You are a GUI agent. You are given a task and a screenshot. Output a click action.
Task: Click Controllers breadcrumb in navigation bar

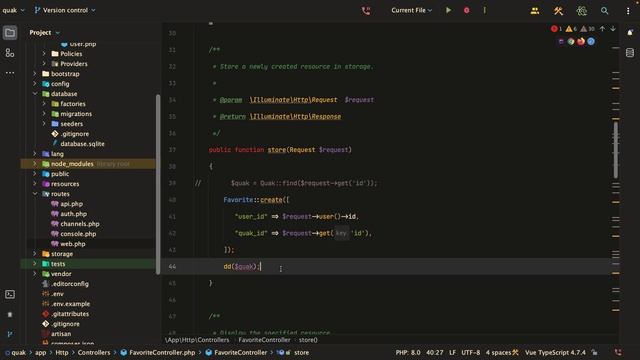(94, 353)
